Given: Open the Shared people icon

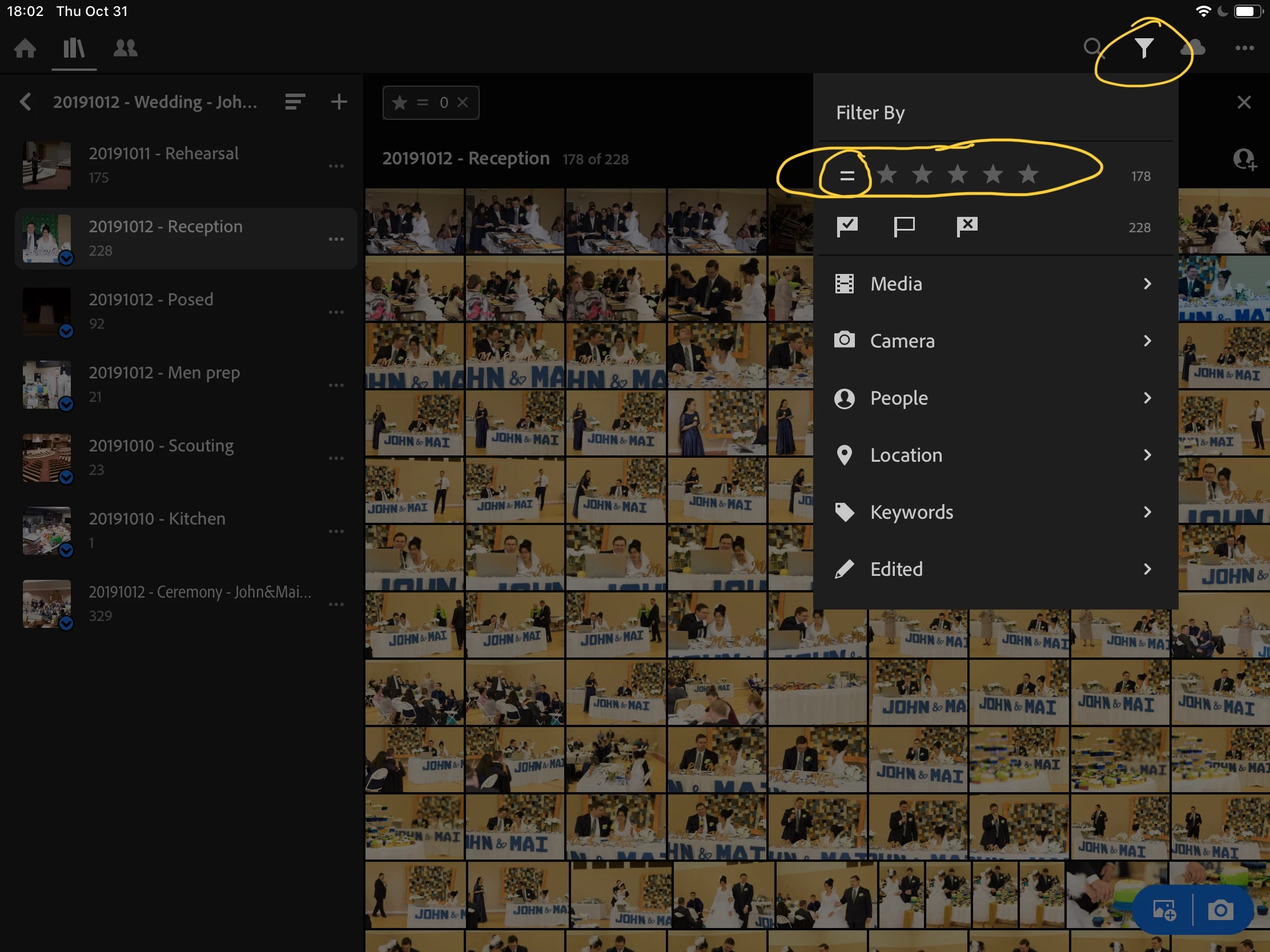Looking at the screenshot, I should pos(125,48).
